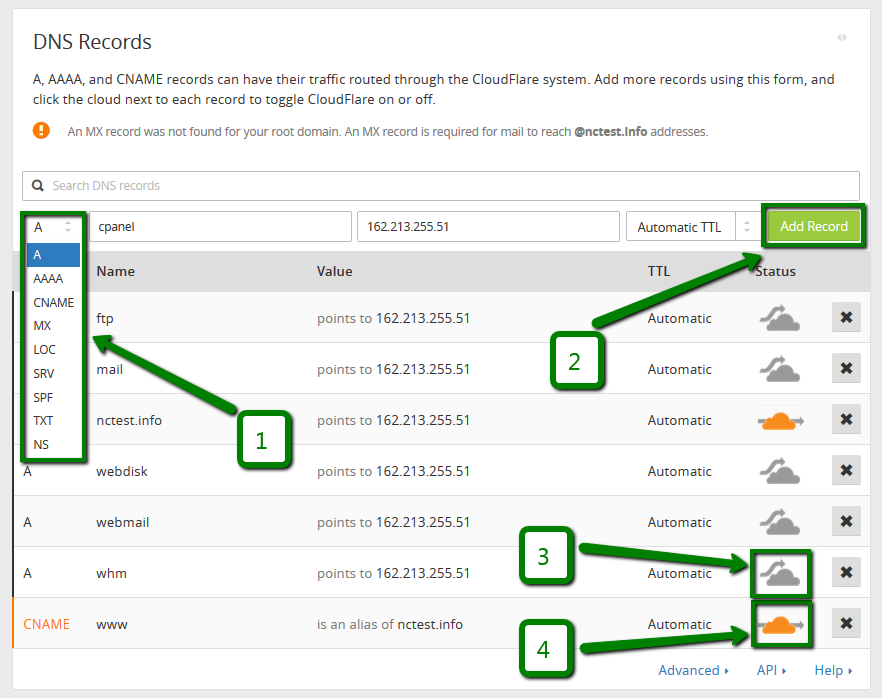The width and height of the screenshot is (882, 698).
Task: Pick TXT from the record types
Action: coord(44,421)
